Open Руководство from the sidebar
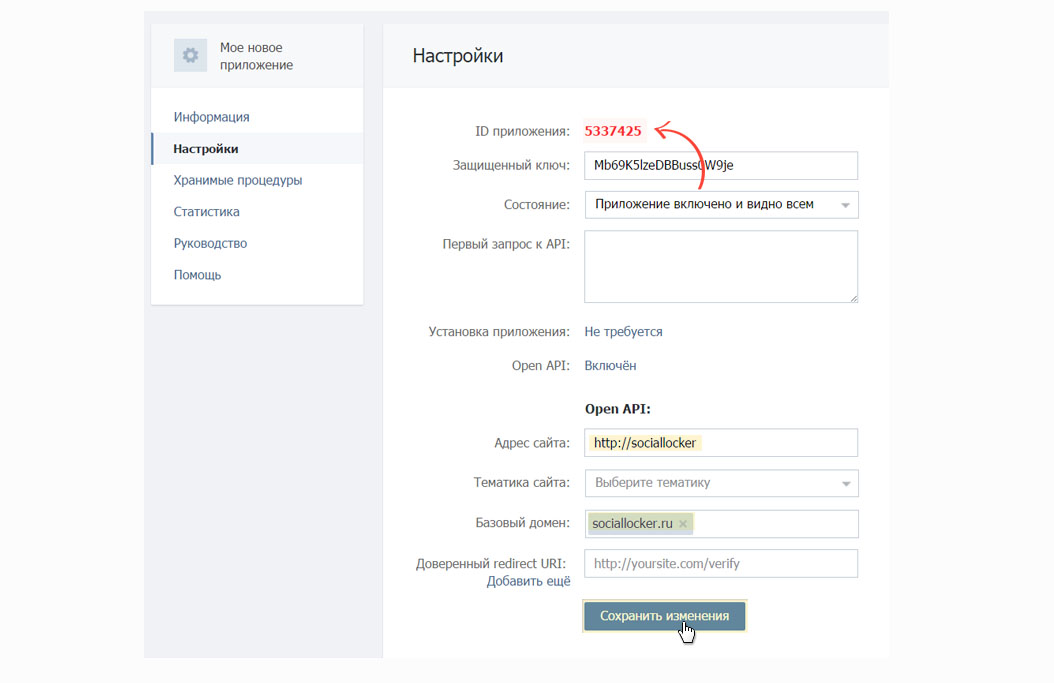The image size is (1054, 683). click(x=210, y=243)
